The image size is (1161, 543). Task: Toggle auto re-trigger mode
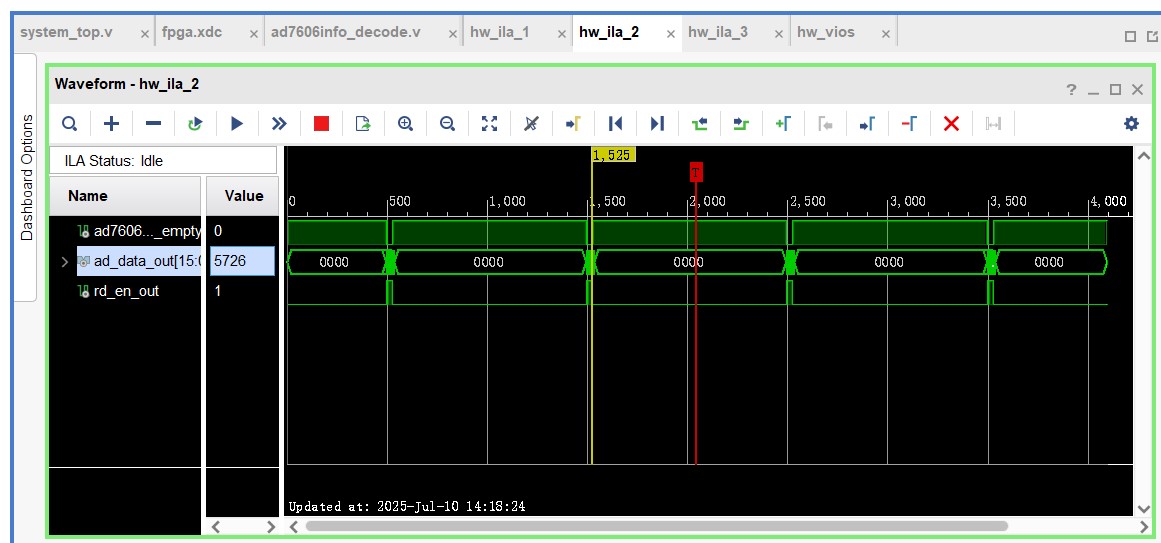(195, 124)
